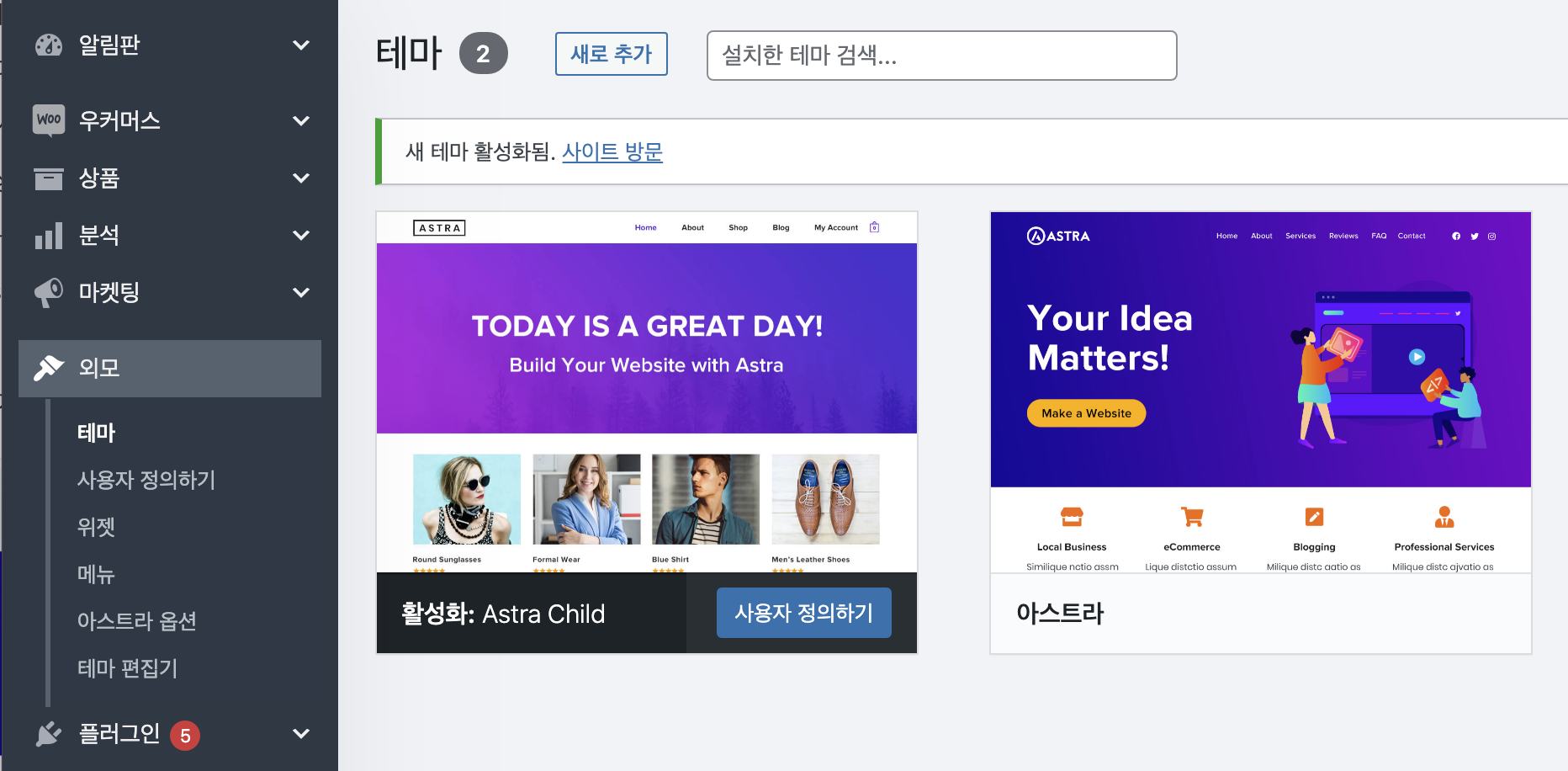The height and width of the screenshot is (771, 1568).
Task: Click the WooCommerce logo icon
Action: tap(49, 120)
